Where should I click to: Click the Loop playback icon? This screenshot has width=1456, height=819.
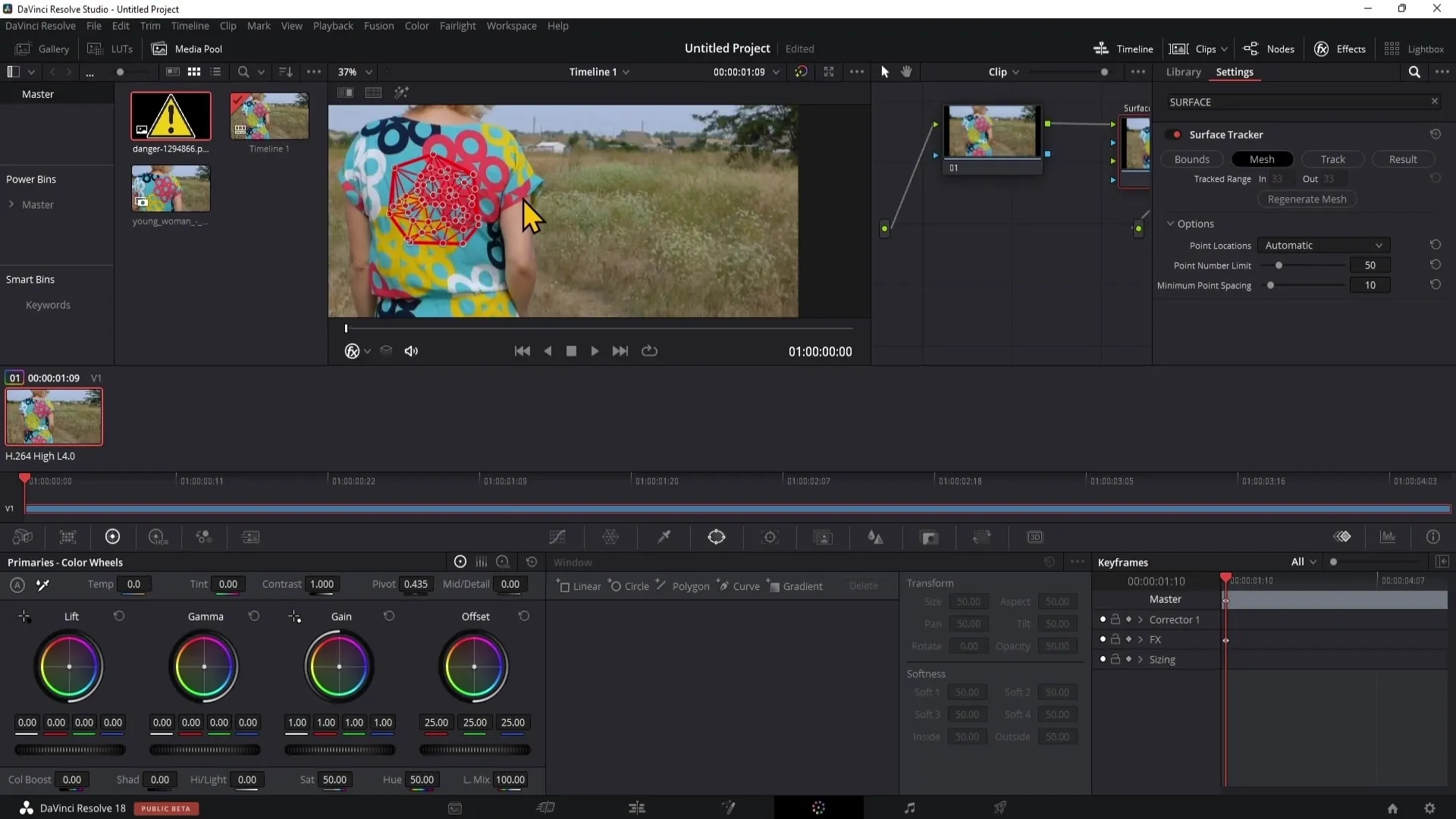pos(650,351)
